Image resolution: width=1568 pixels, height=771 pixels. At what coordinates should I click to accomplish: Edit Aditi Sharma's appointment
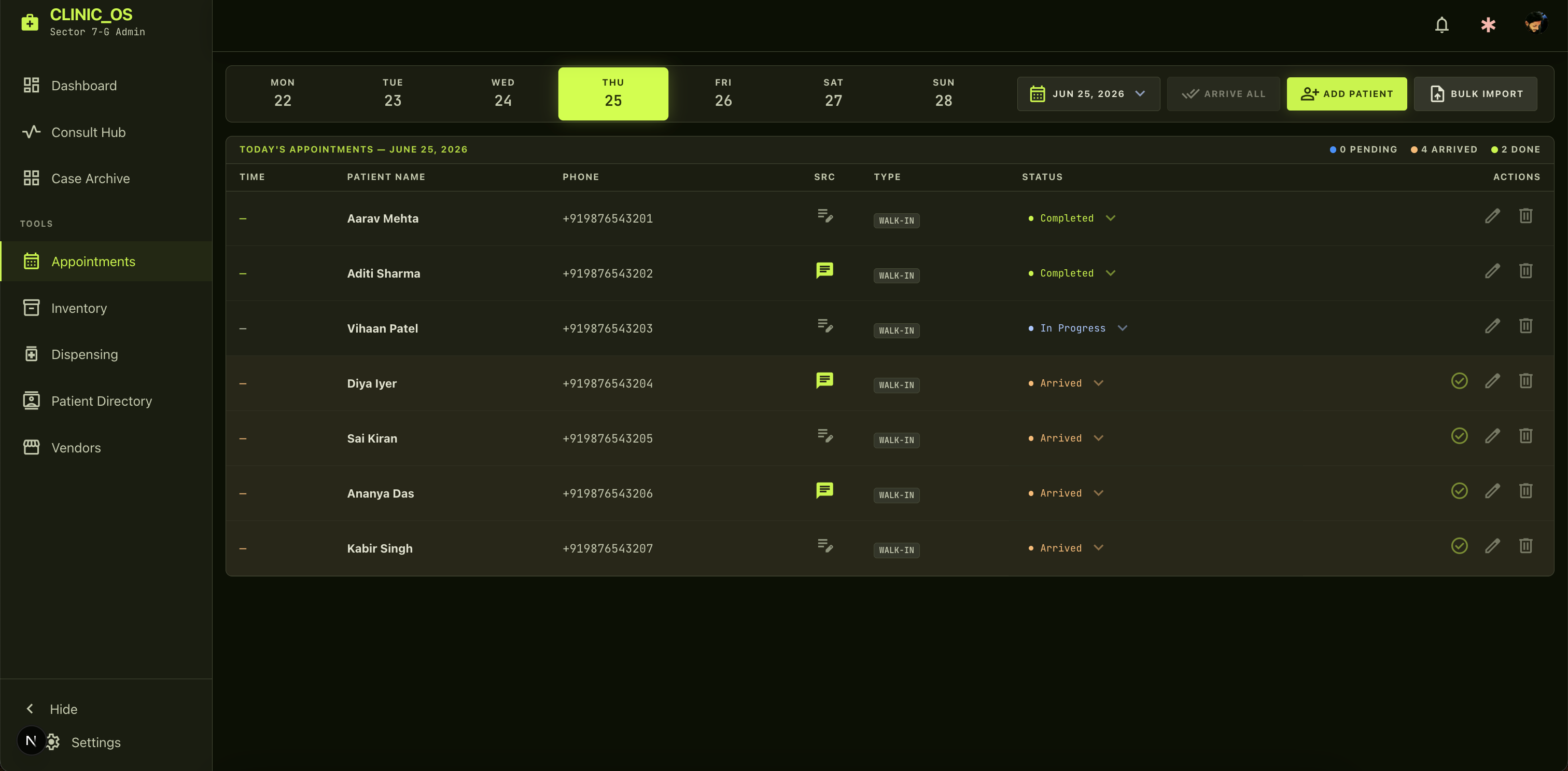(x=1492, y=271)
